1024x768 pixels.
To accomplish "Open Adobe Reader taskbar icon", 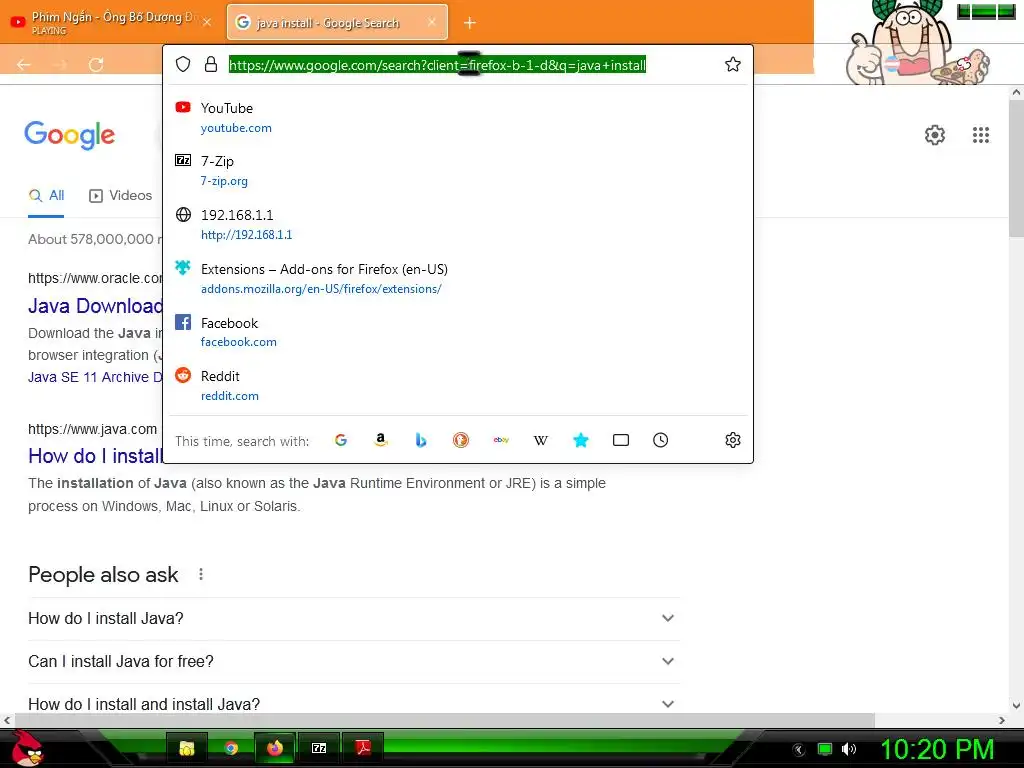I will 362,748.
